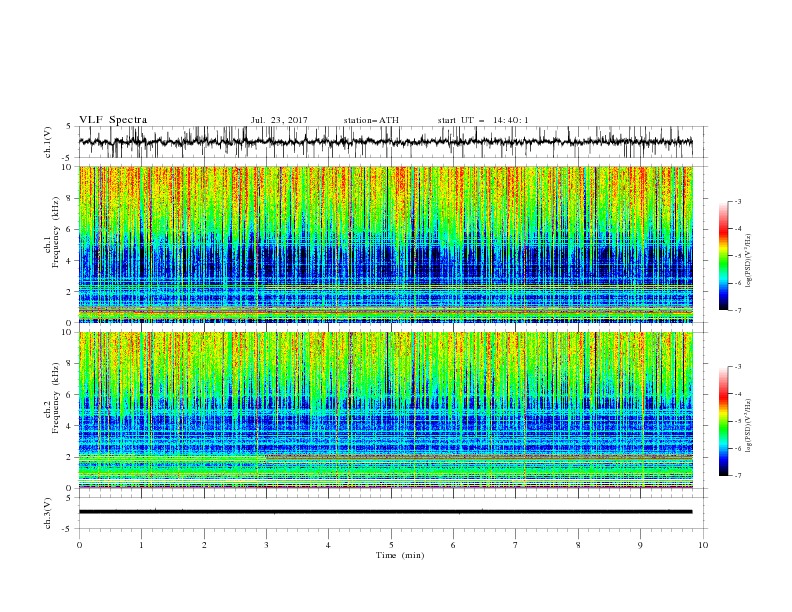
Task: Click time axis tick label '3'
Action: point(266,545)
